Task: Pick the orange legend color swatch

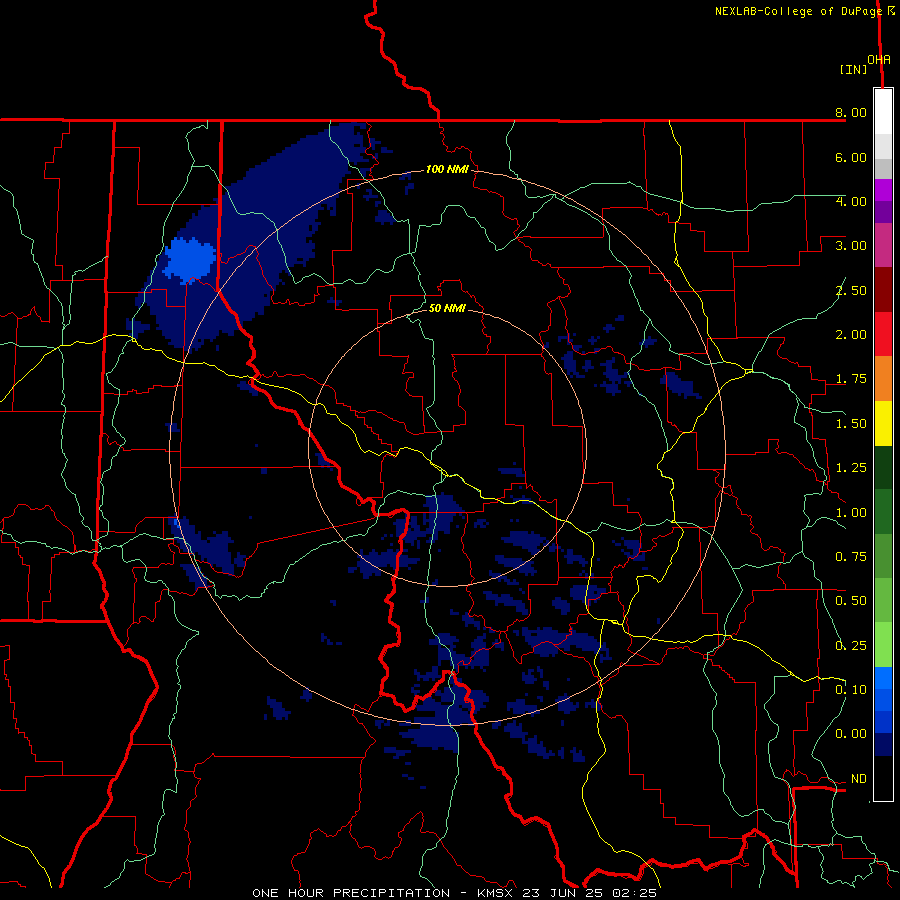Action: point(883,379)
